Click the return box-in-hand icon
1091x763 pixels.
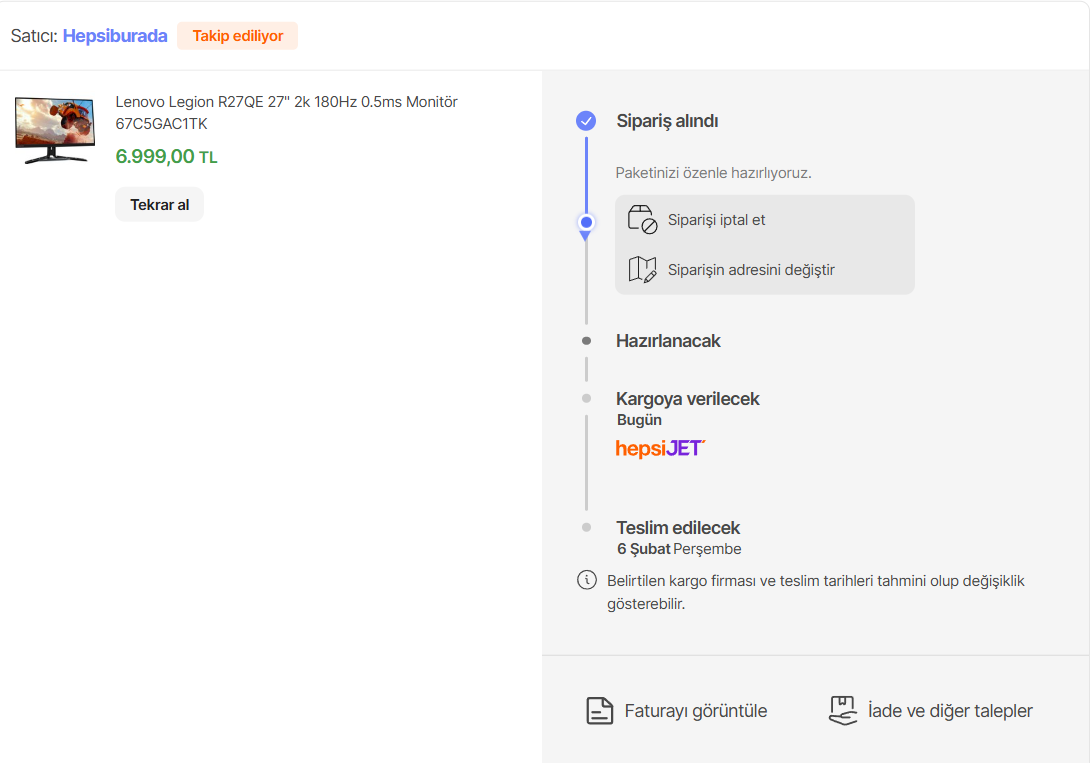[843, 711]
